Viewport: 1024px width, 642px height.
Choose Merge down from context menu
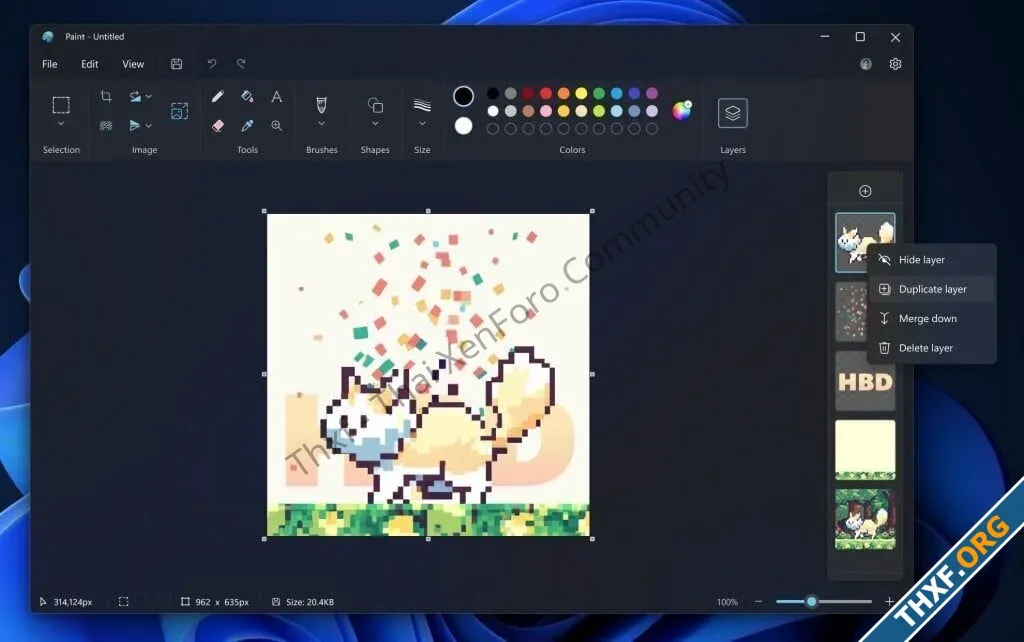tap(931, 319)
